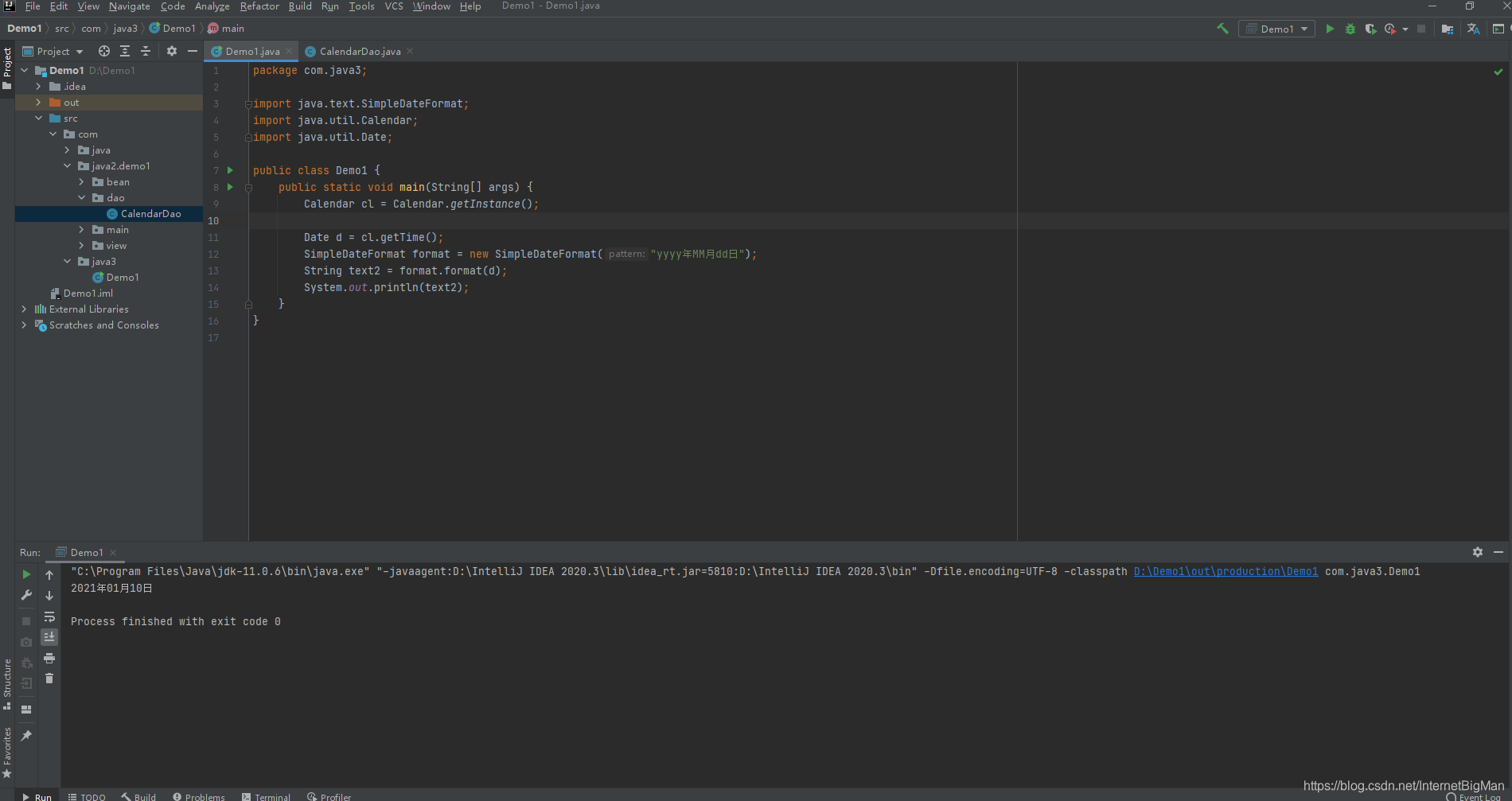Click the Locate target crosshair icon in Project panel
This screenshot has height=801, width=1512.
pyautogui.click(x=104, y=51)
